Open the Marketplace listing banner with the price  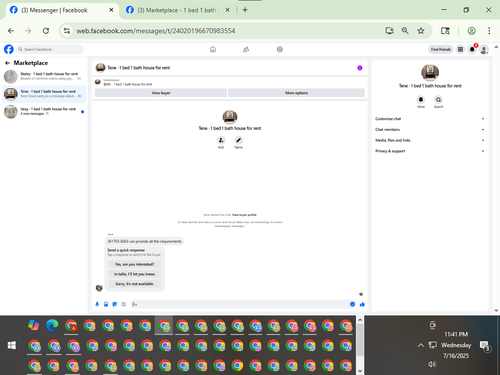(230, 82)
